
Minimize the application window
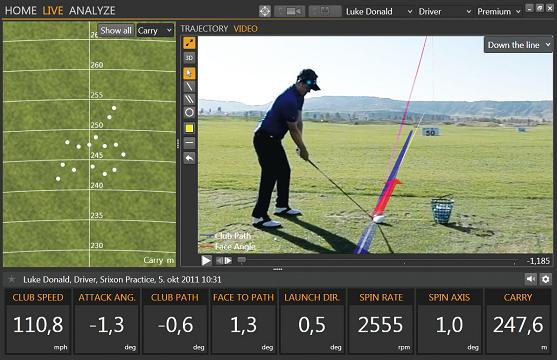529,8
